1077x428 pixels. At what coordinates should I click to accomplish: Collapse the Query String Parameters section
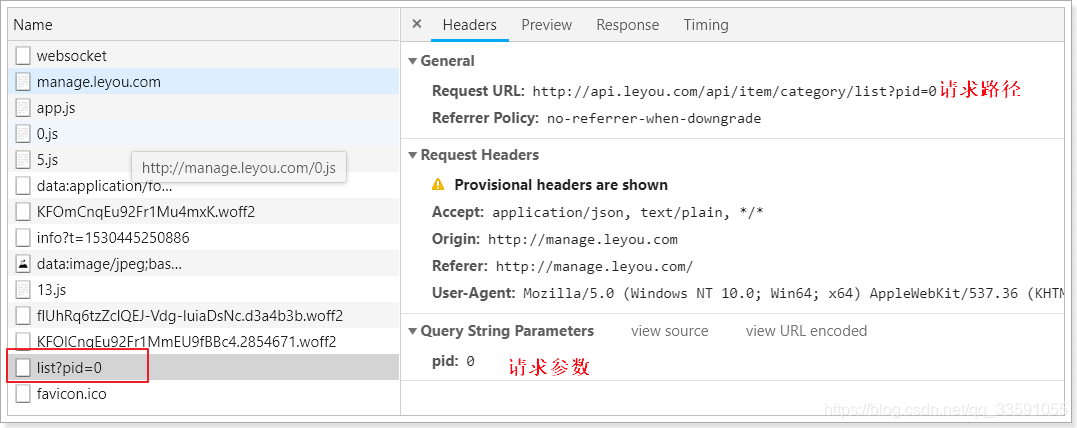pos(413,331)
